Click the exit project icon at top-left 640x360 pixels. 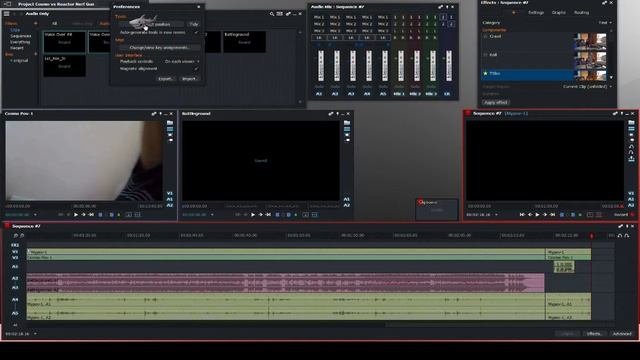point(7,4)
